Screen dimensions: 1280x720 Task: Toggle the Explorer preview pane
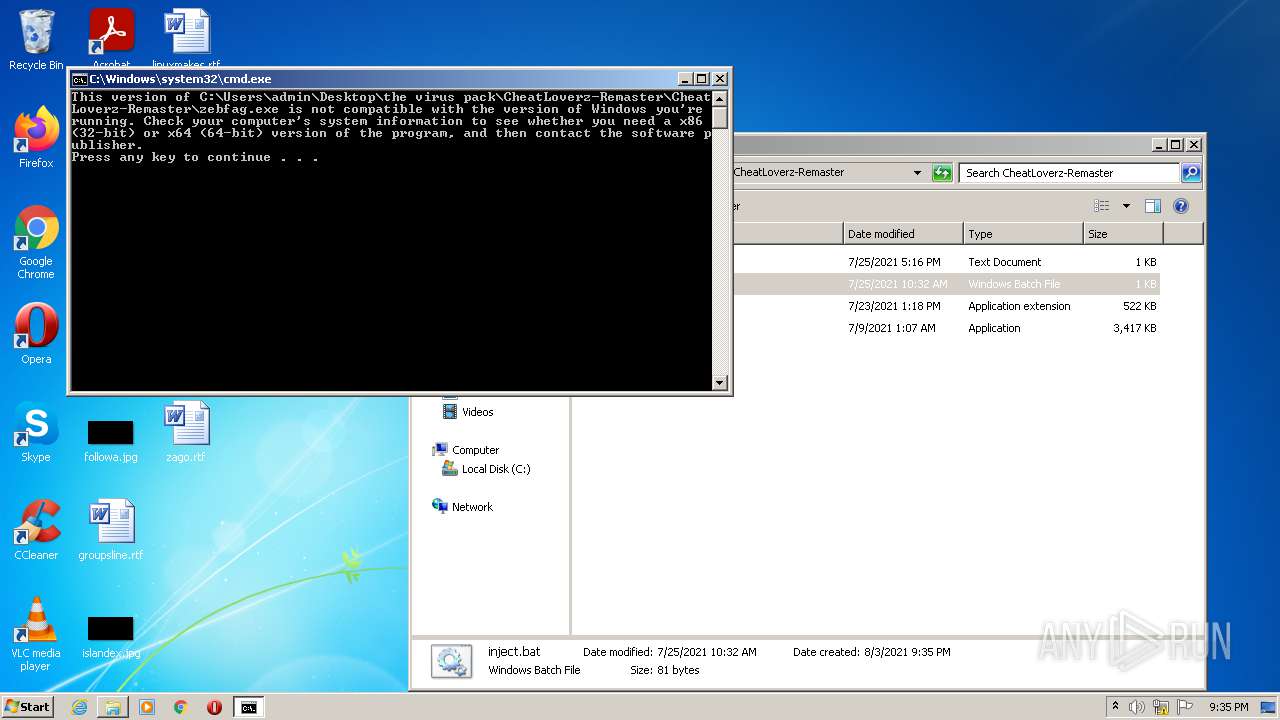click(x=1153, y=206)
